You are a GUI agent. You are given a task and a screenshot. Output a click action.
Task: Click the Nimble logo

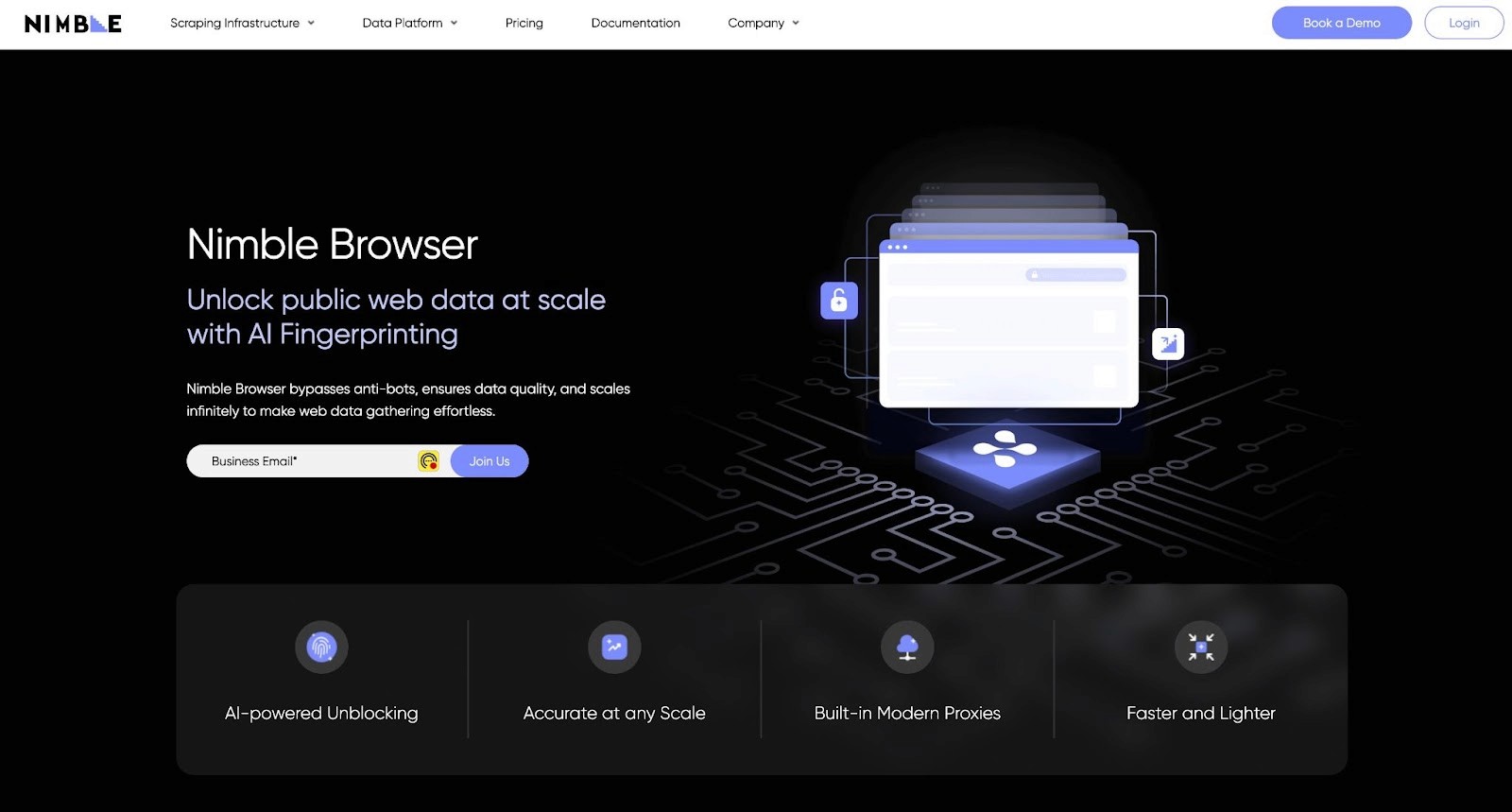pyautogui.click(x=73, y=24)
